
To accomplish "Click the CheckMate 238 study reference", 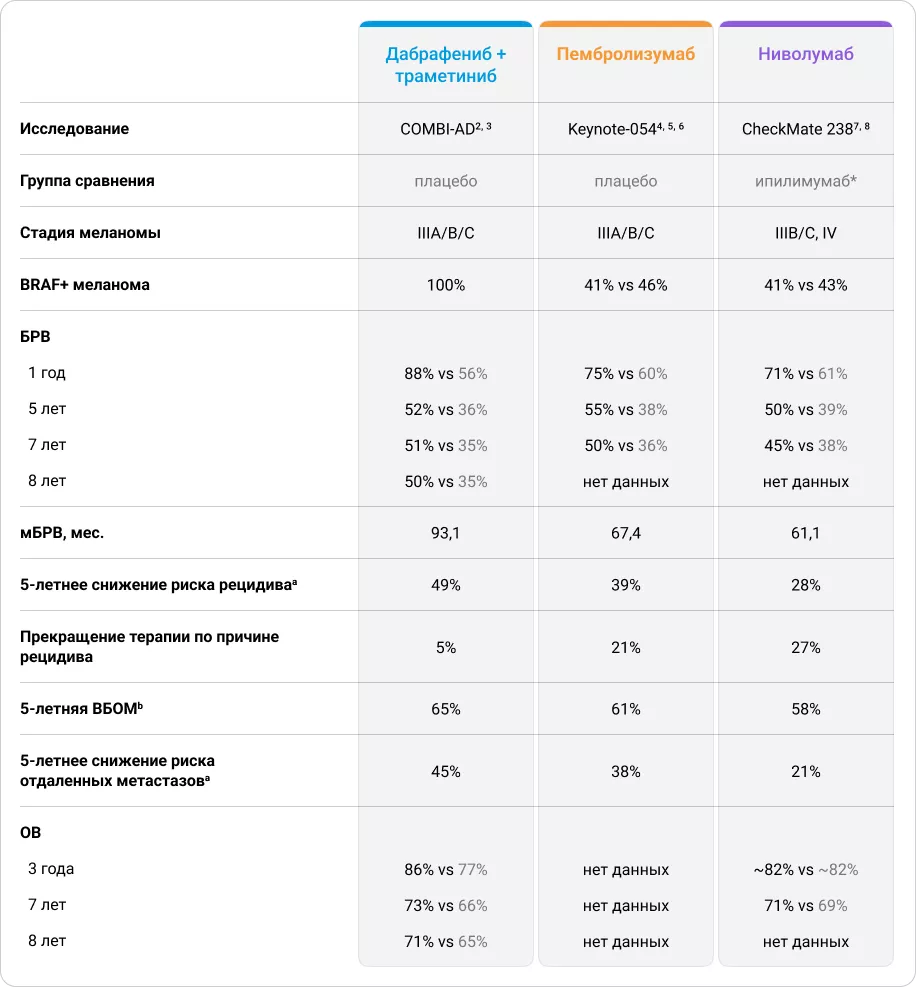I will 798,129.
